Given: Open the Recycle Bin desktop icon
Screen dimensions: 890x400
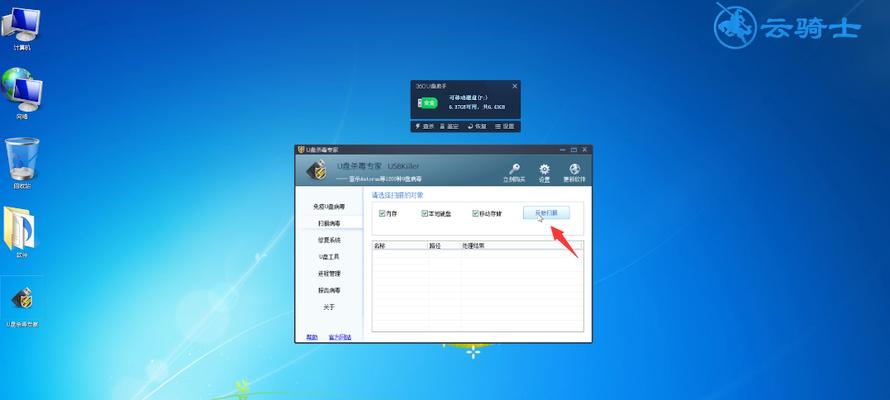Looking at the screenshot, I should click(22, 163).
